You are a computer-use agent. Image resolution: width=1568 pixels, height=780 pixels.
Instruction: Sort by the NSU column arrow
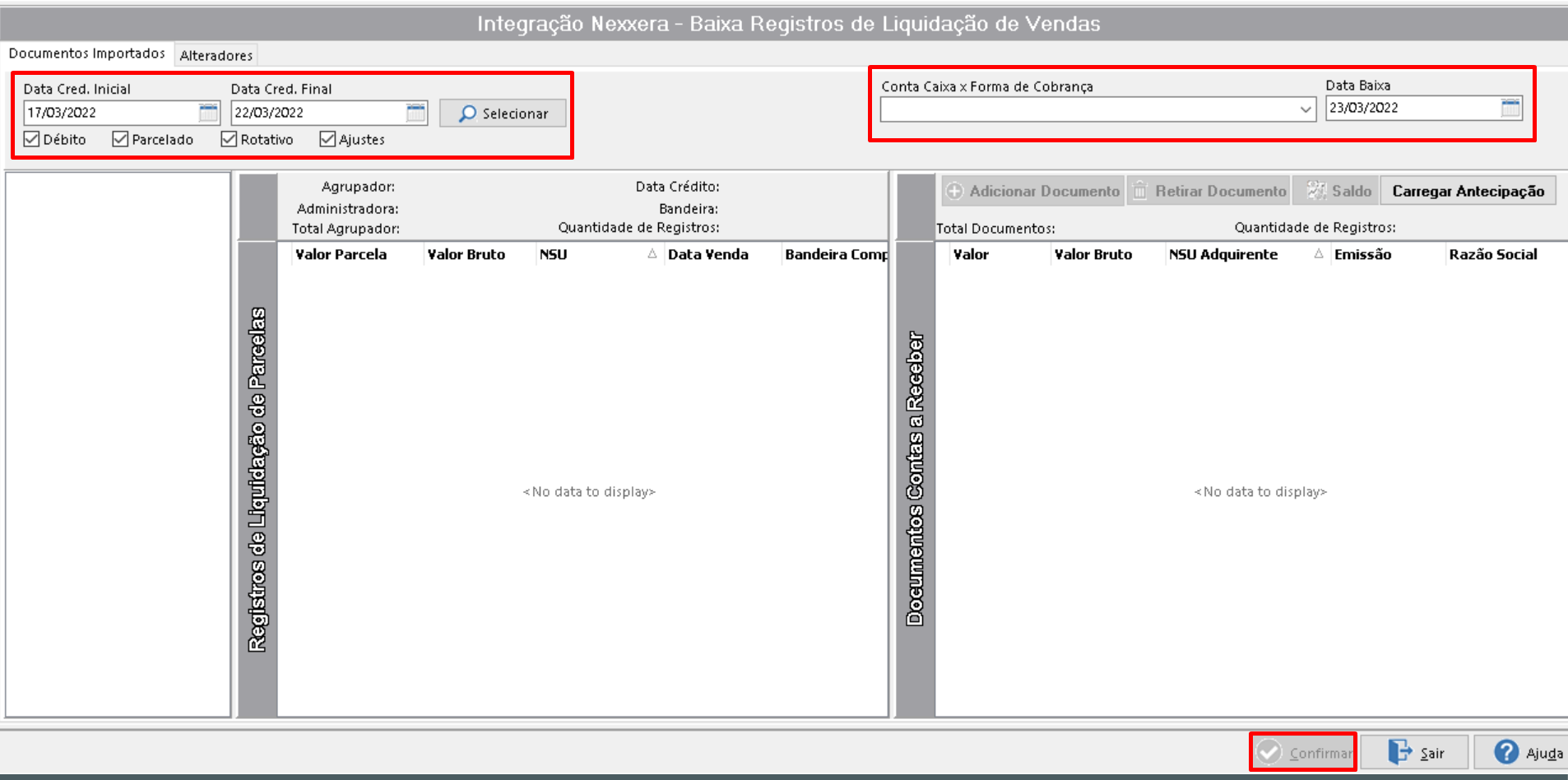tap(652, 254)
